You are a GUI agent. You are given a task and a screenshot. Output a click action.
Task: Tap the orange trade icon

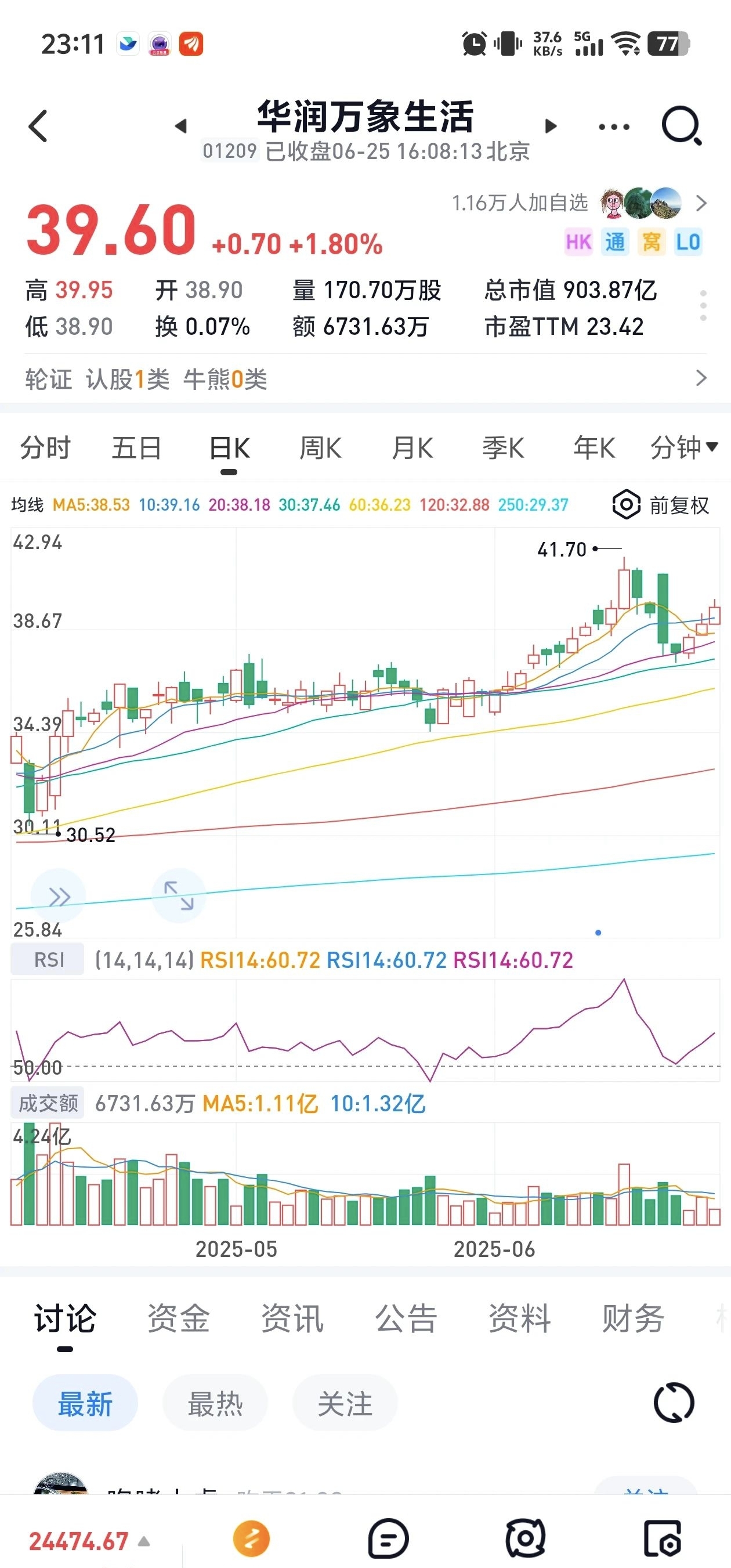coord(251,1538)
